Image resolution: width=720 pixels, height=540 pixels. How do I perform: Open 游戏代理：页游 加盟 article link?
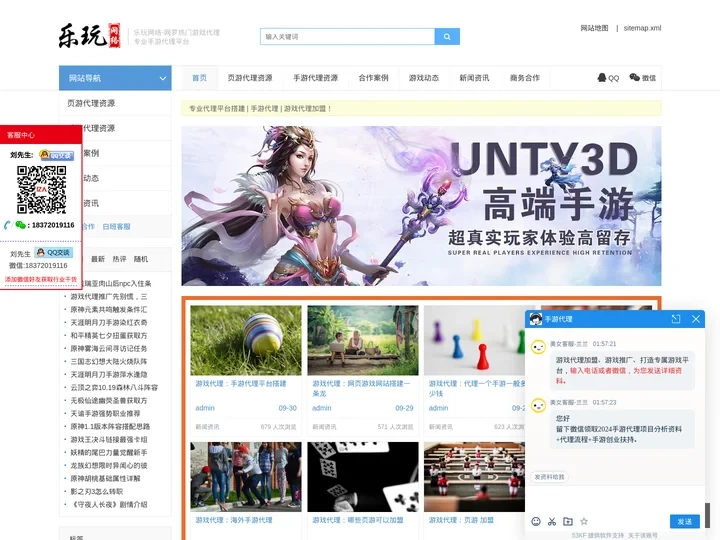[x=461, y=520]
